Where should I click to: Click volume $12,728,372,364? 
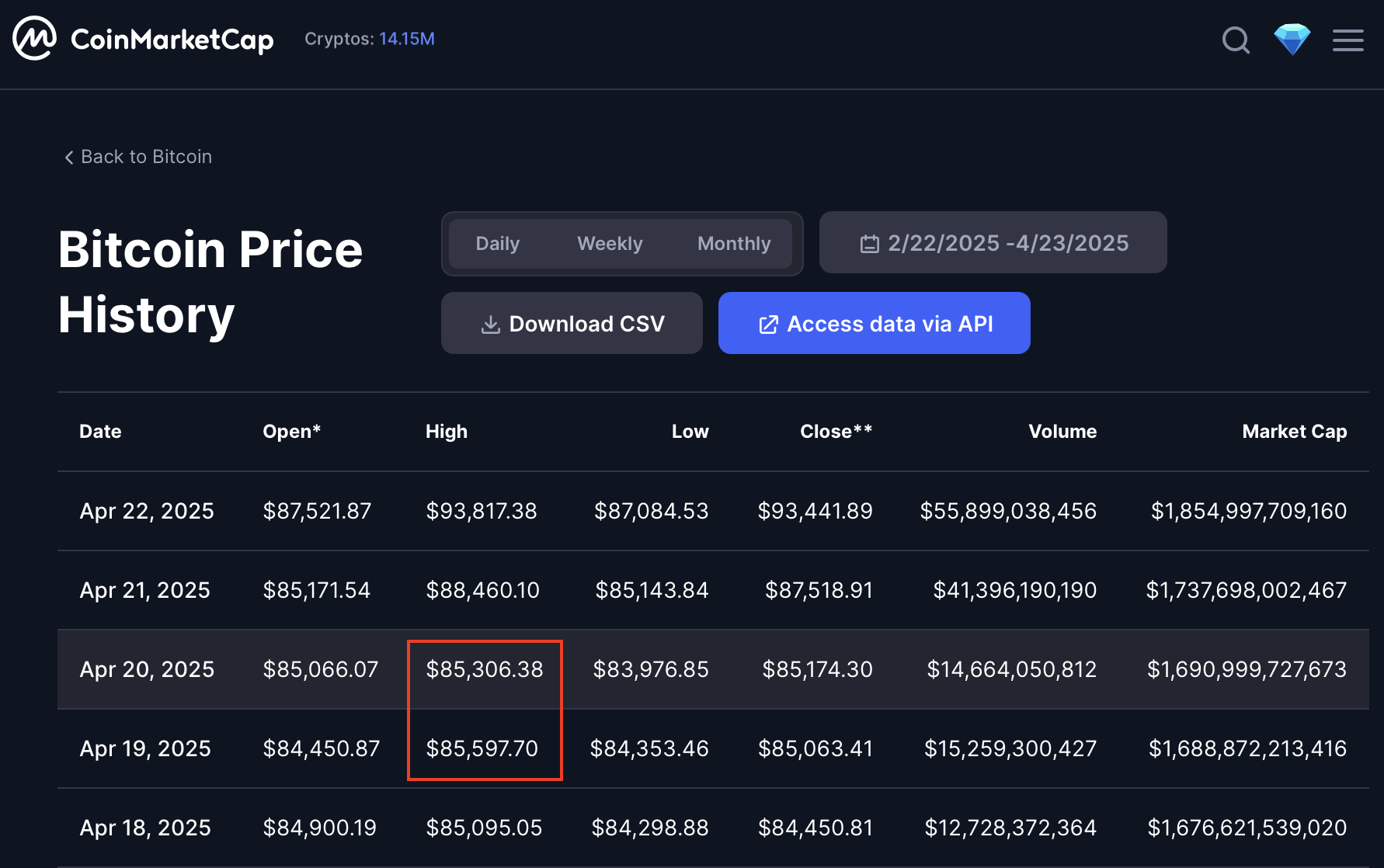[x=1010, y=828]
